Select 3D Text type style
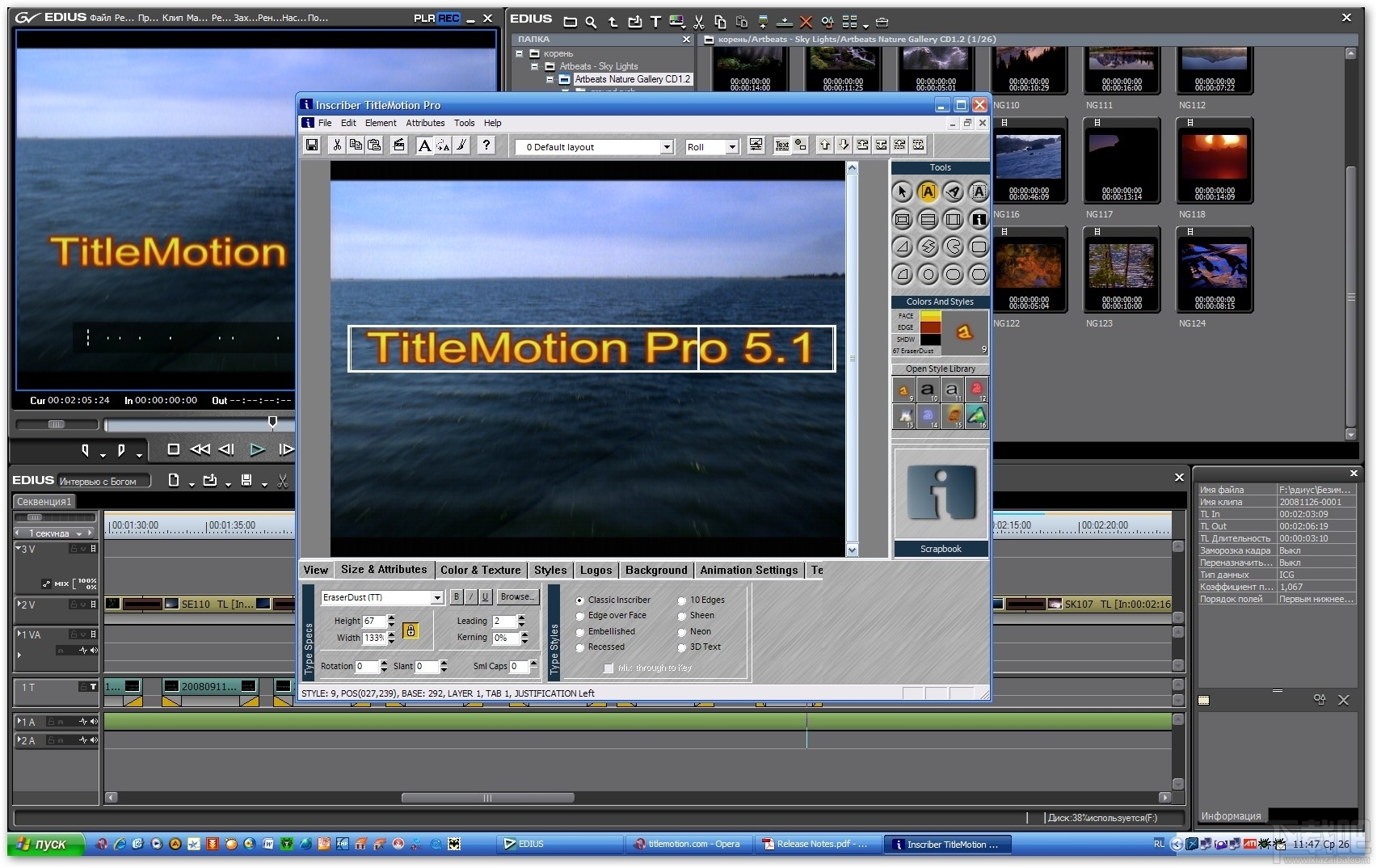The width and height of the screenshot is (1377, 868). [700, 647]
